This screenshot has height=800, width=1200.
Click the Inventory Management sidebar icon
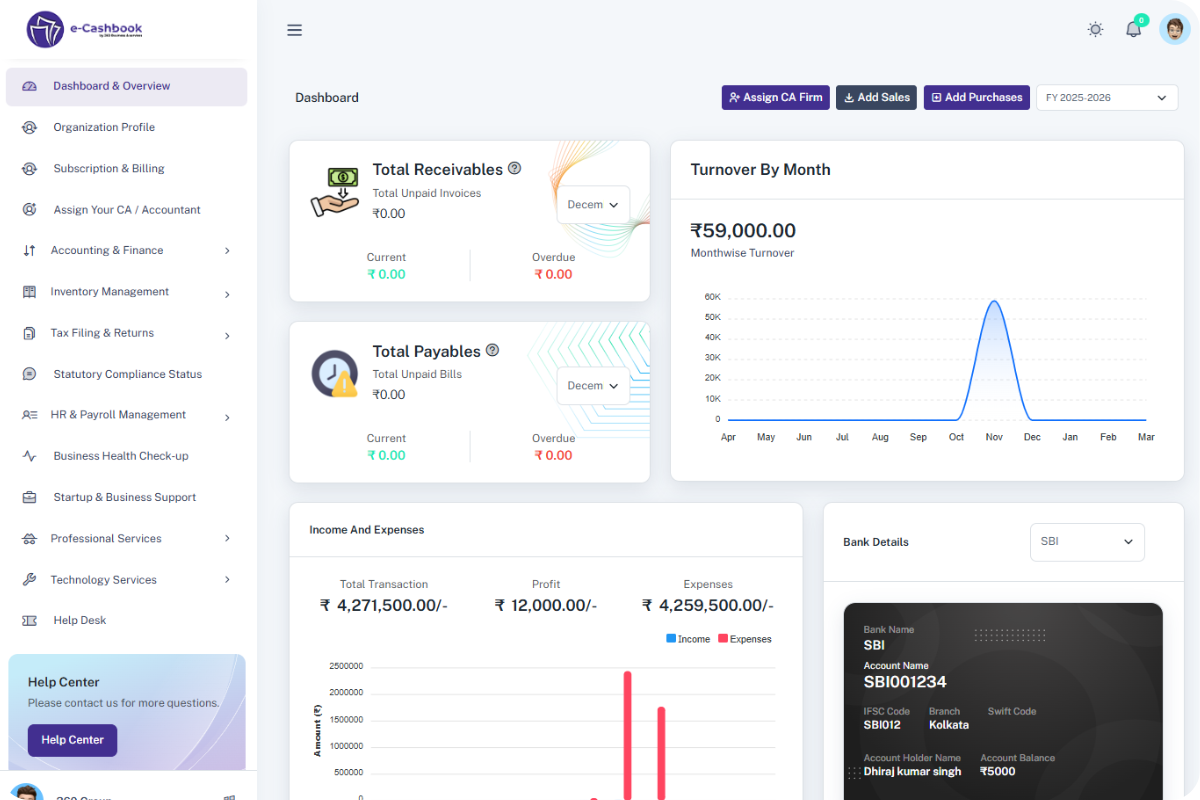point(27,291)
